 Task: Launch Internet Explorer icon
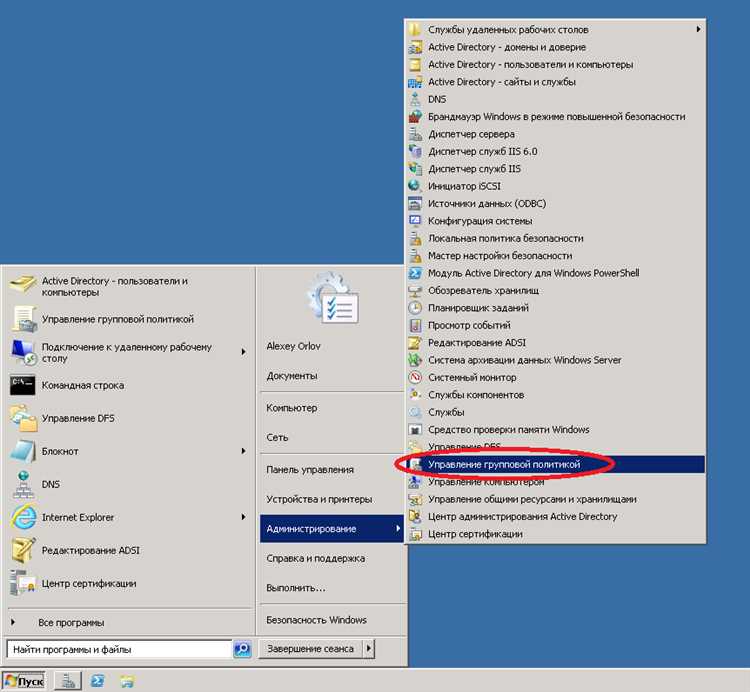coord(23,517)
